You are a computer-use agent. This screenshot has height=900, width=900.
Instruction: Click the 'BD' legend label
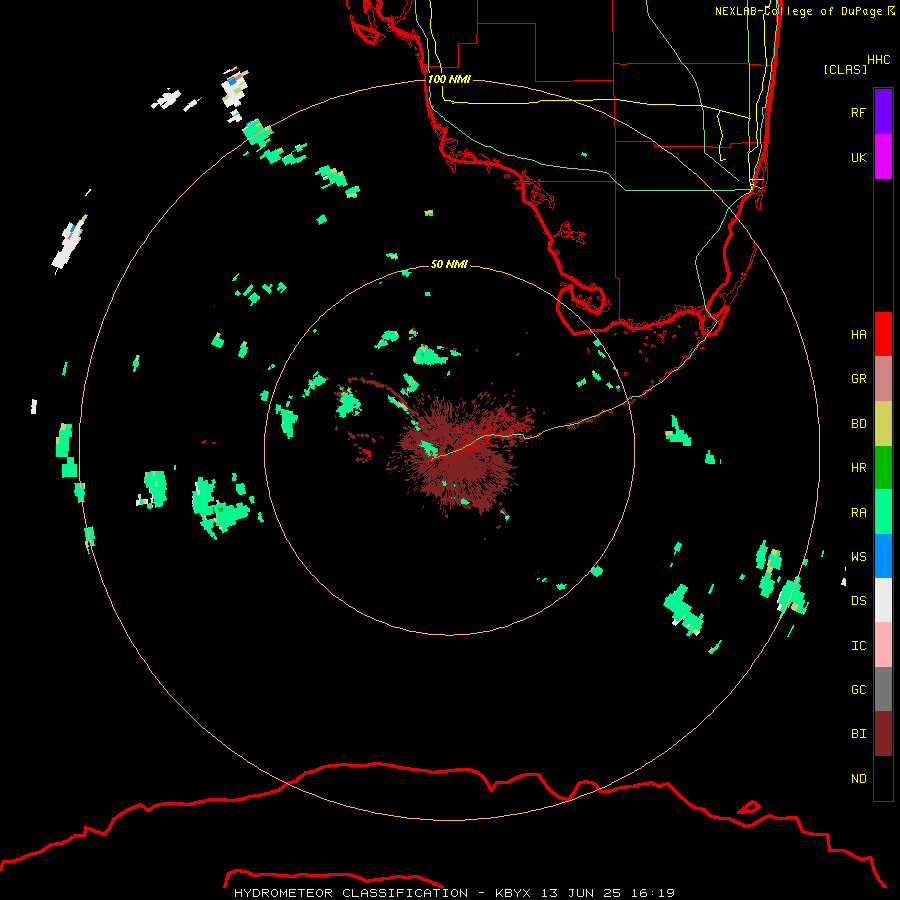click(x=858, y=424)
